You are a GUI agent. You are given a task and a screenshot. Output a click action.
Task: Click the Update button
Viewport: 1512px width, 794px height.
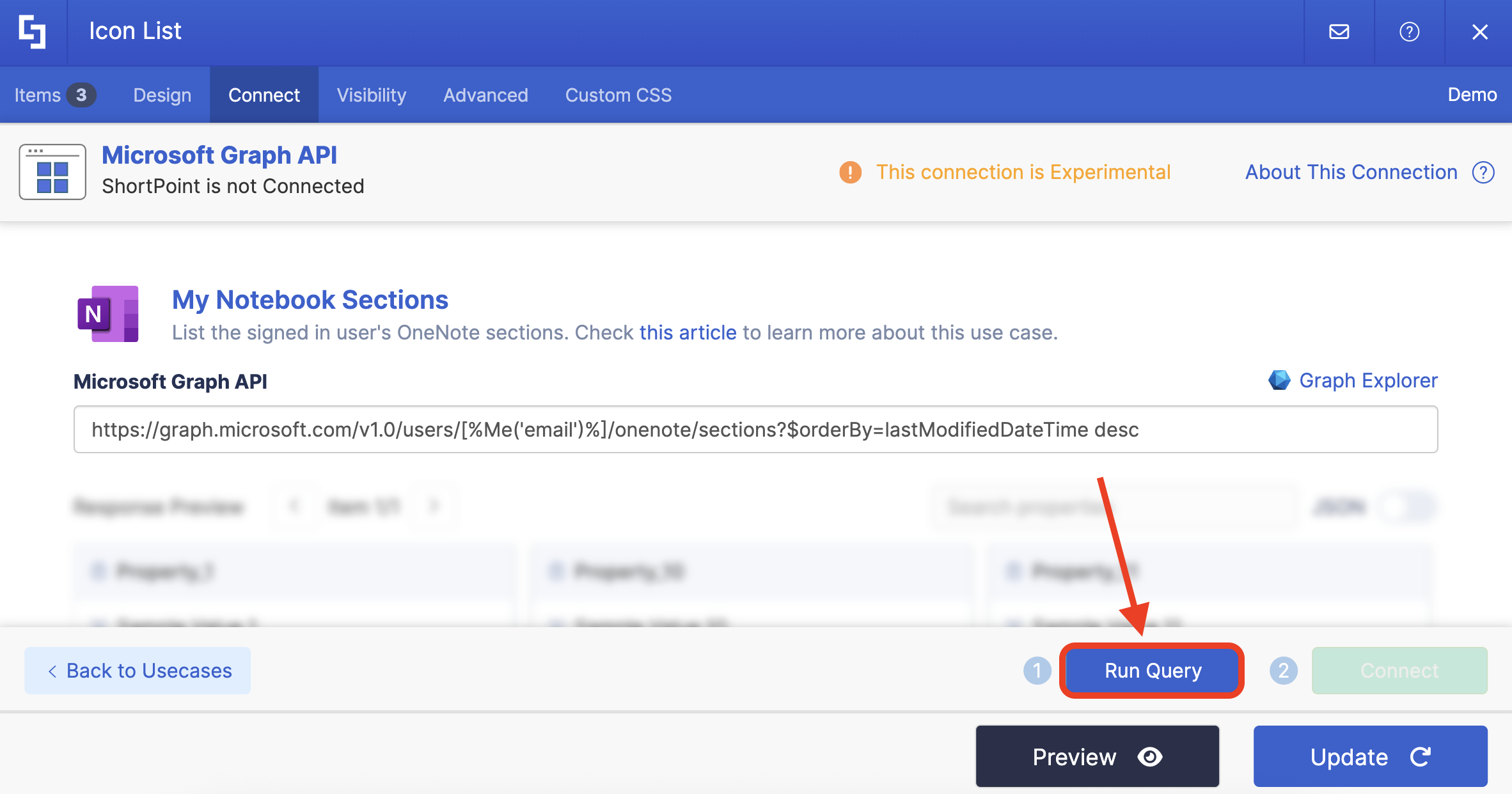(1370, 757)
